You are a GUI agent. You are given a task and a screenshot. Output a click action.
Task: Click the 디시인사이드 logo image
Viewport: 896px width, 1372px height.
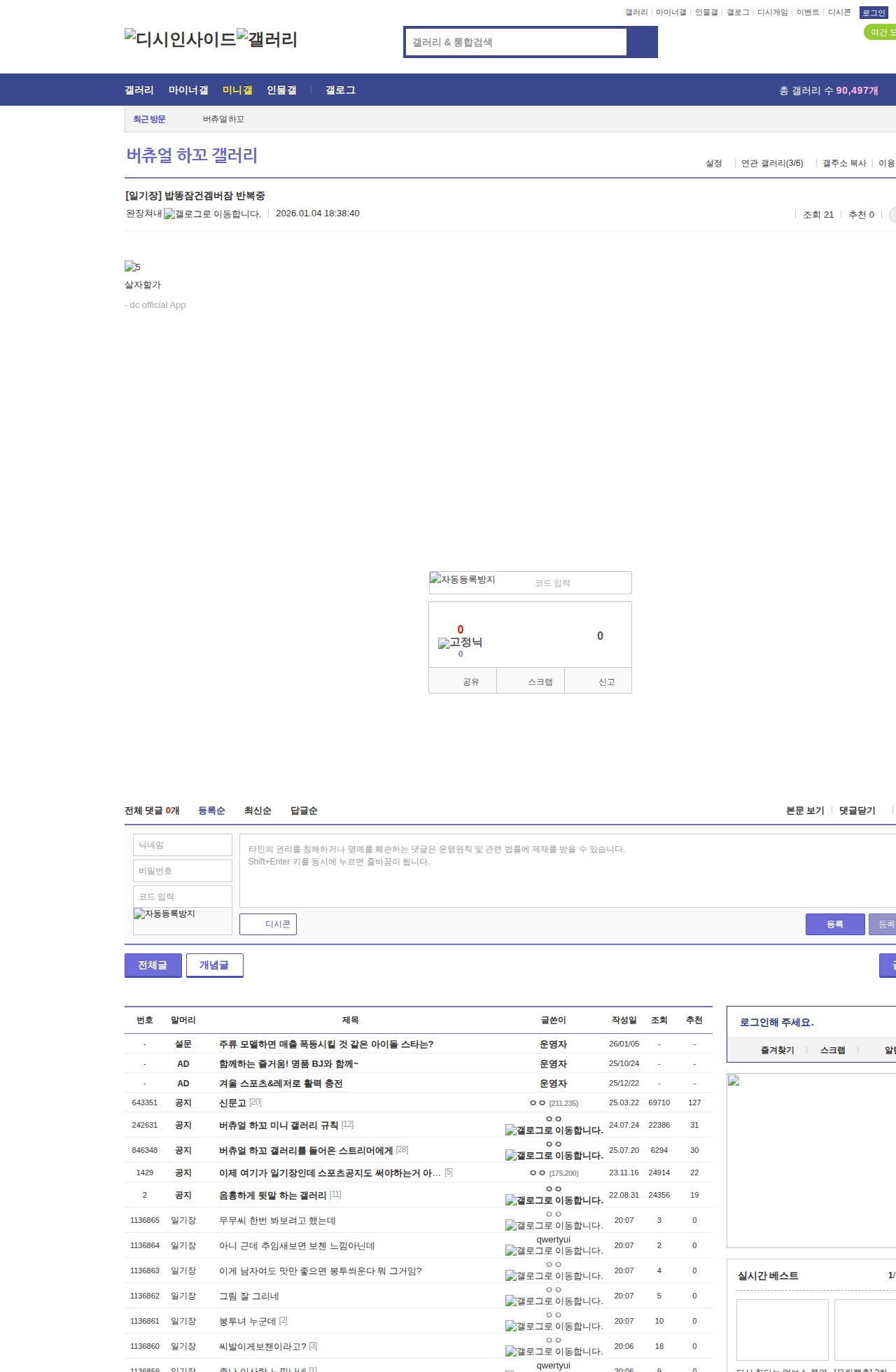tap(181, 39)
